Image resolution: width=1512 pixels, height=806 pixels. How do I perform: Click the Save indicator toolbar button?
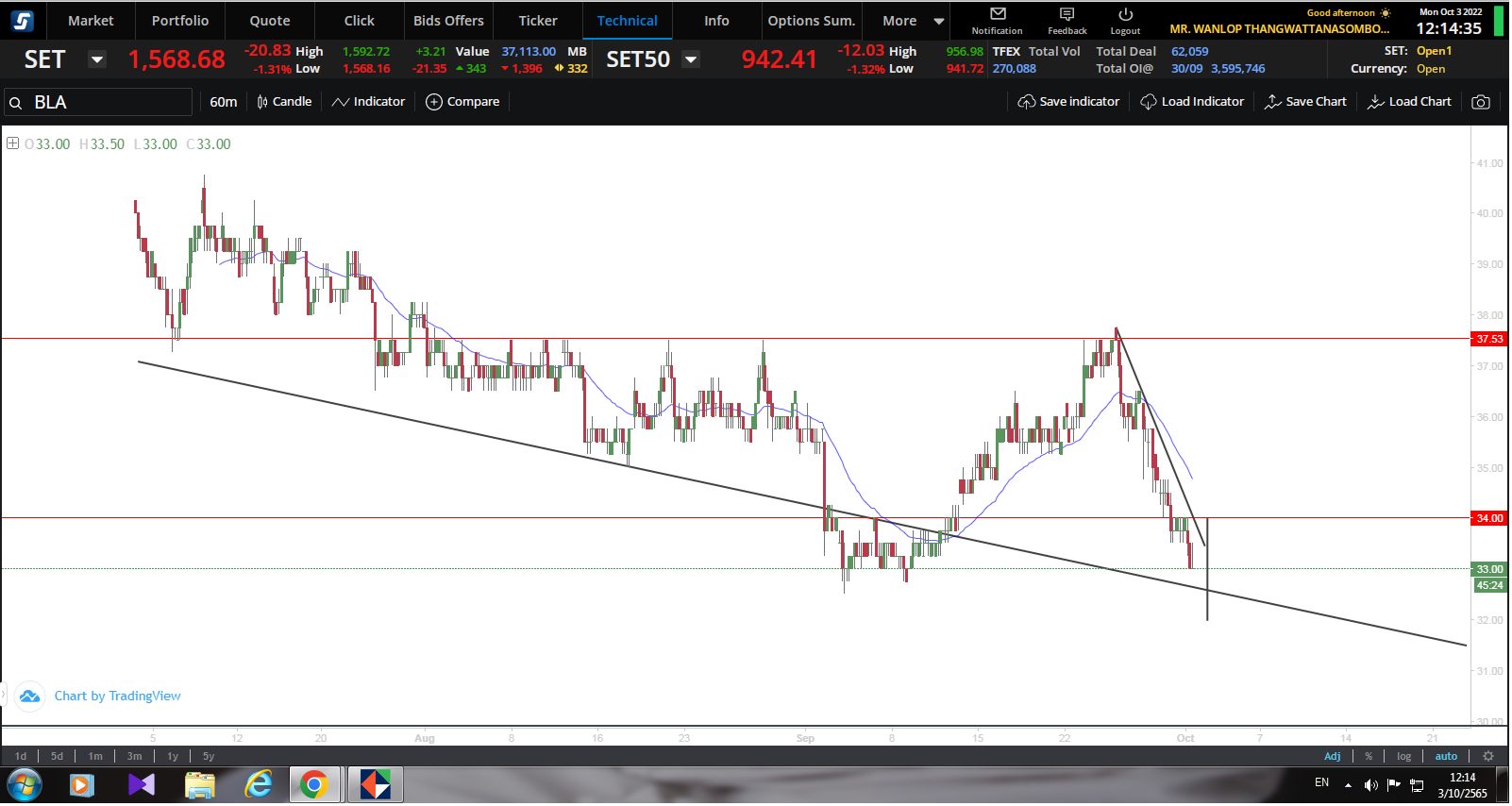coord(1068,102)
